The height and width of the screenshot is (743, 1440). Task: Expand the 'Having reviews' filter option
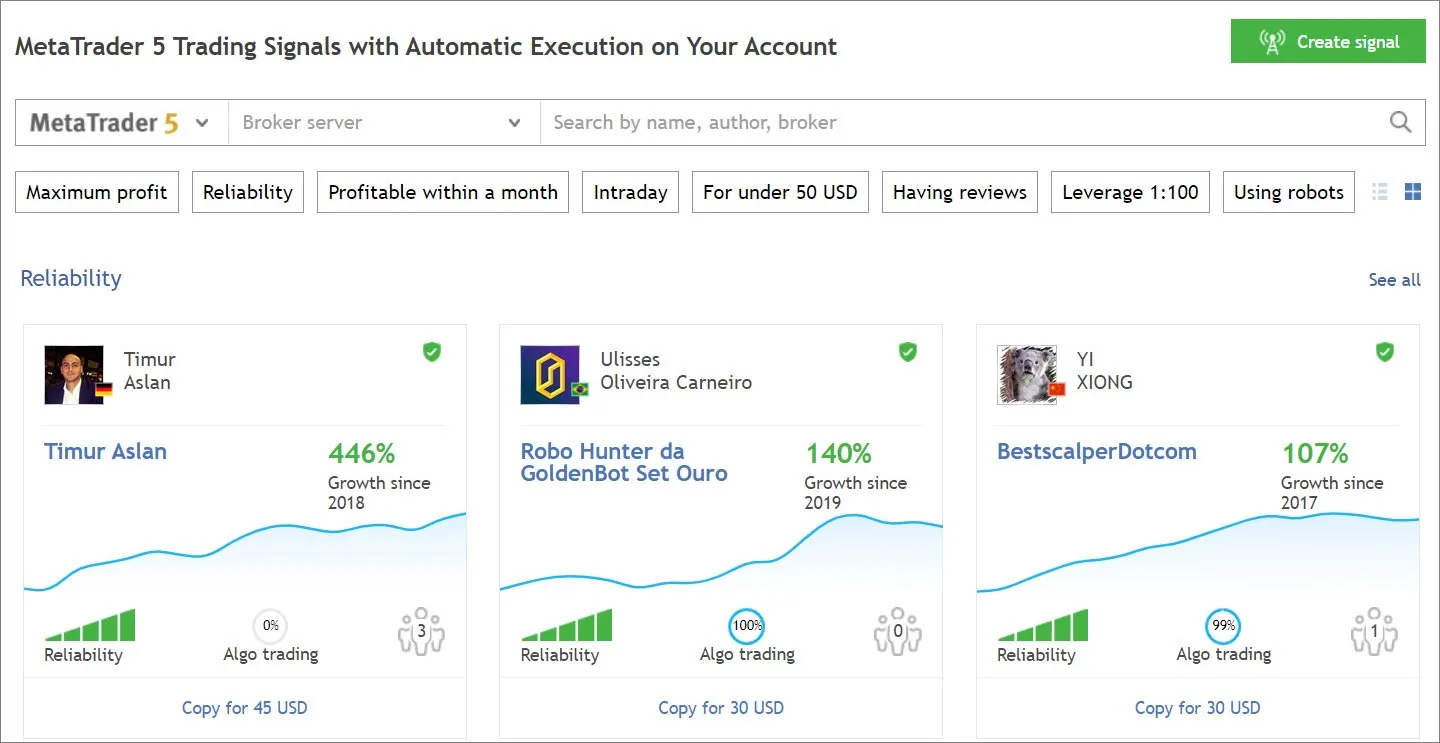[x=959, y=191]
